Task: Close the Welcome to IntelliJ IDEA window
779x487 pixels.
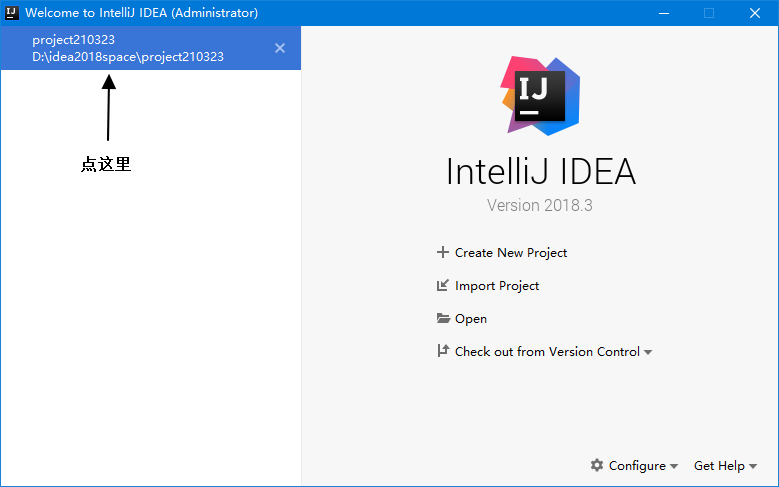Action: tap(755, 13)
